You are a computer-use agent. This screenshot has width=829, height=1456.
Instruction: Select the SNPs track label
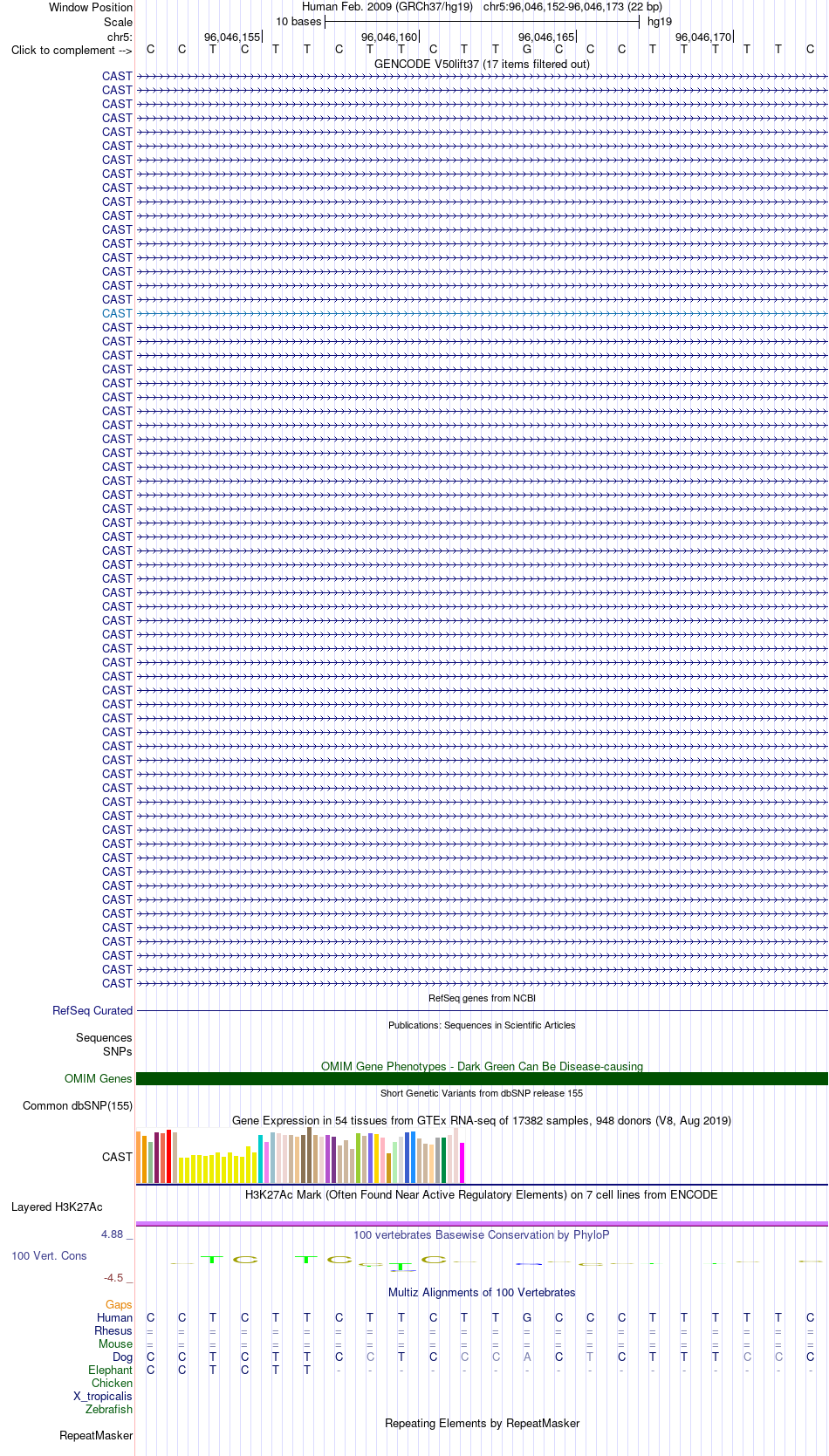point(117,1051)
